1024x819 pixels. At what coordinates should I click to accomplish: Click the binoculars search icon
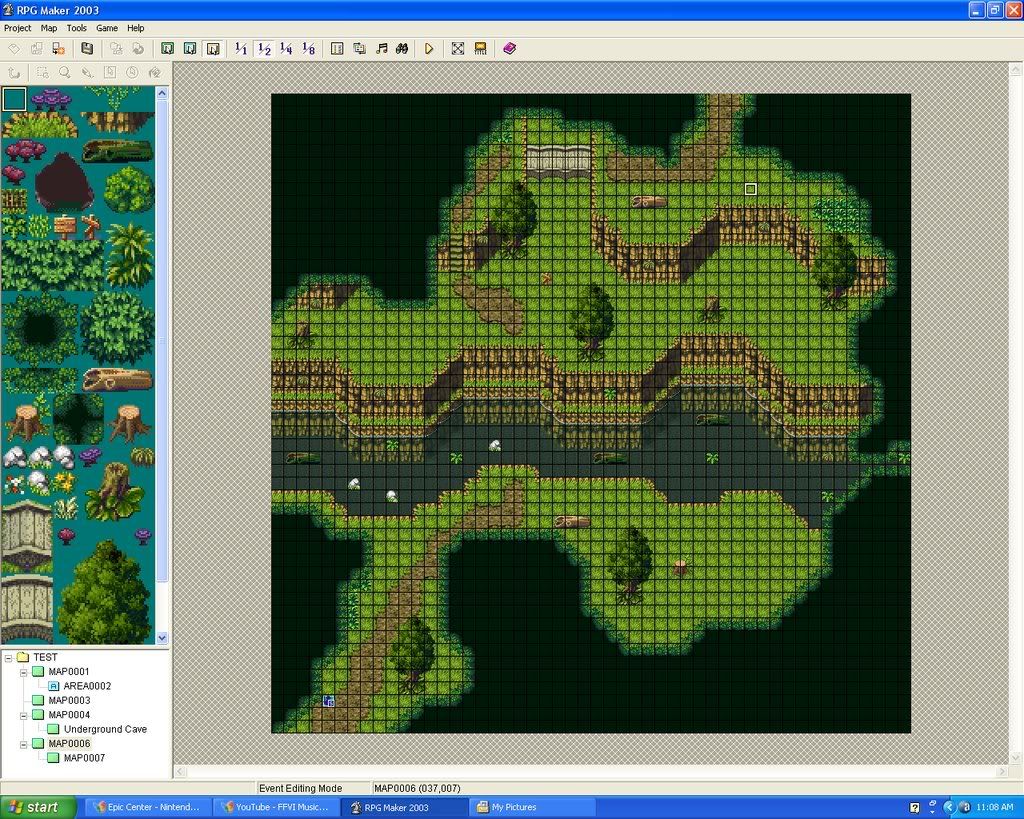point(402,48)
